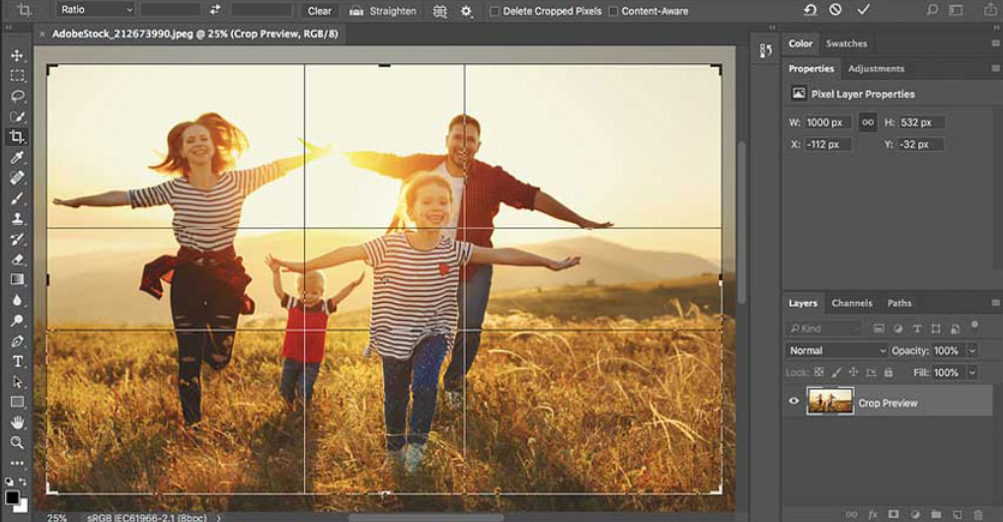Toggle lock image pixels brush icon

click(836, 372)
